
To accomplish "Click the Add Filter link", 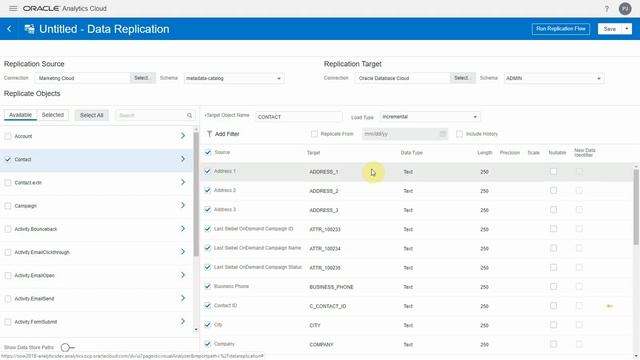I will (x=227, y=134).
